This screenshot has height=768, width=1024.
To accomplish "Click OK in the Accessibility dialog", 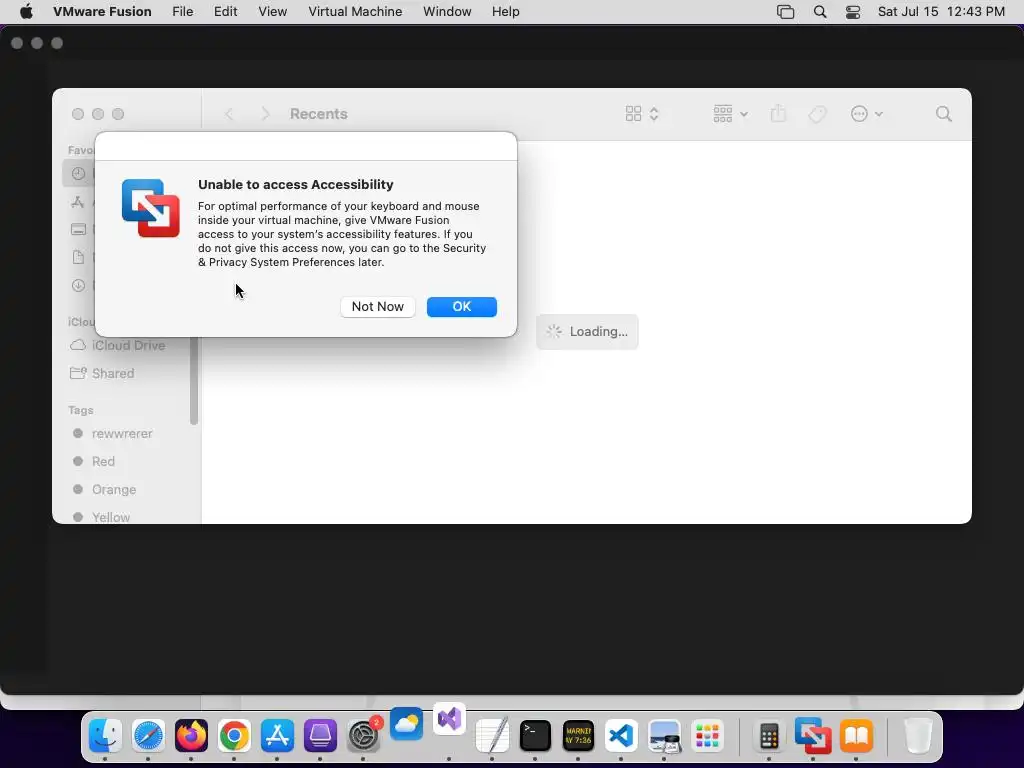I will pos(462,306).
